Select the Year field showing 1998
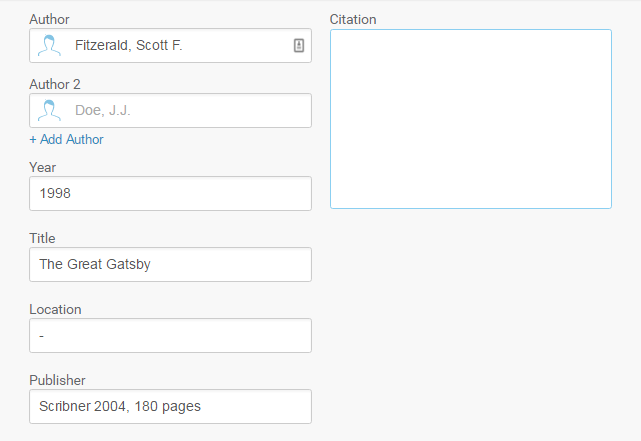 pyautogui.click(x=170, y=194)
